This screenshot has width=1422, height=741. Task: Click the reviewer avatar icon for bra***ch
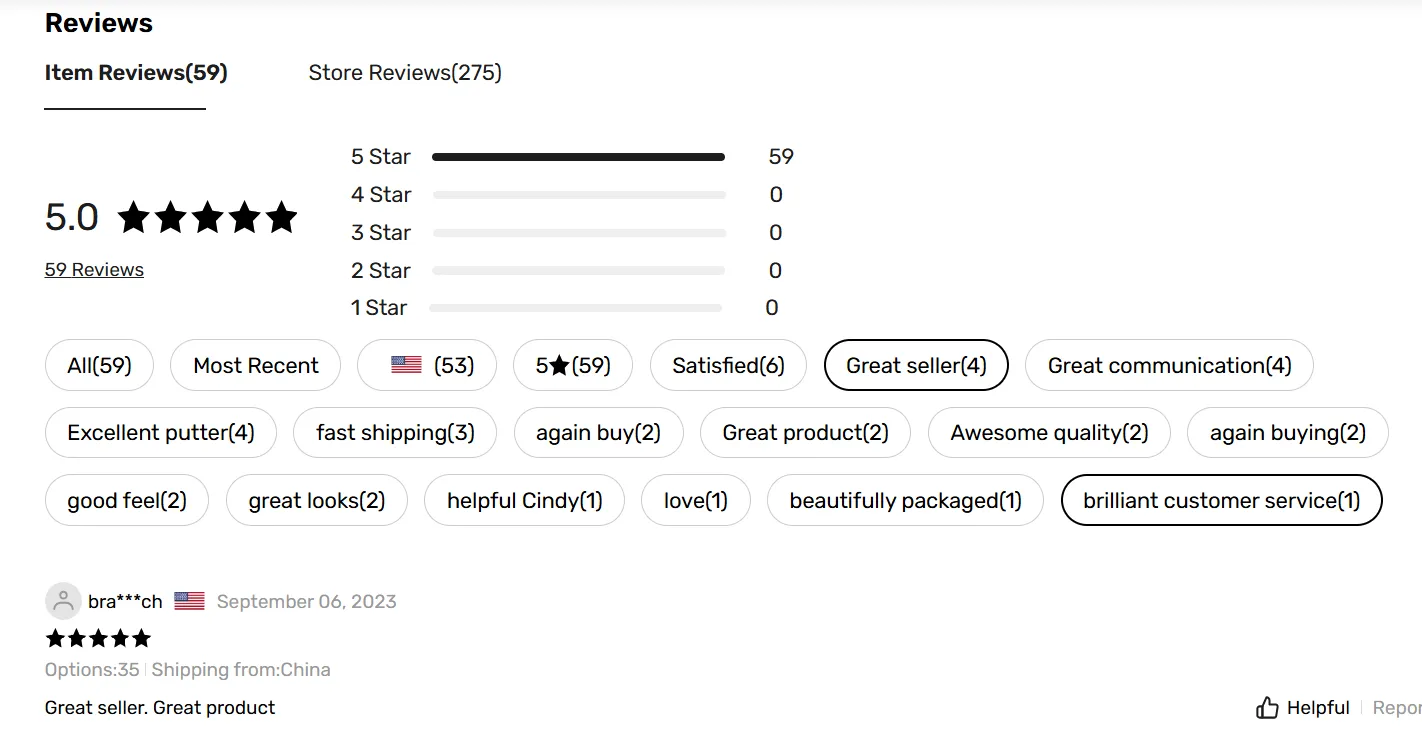click(x=63, y=601)
